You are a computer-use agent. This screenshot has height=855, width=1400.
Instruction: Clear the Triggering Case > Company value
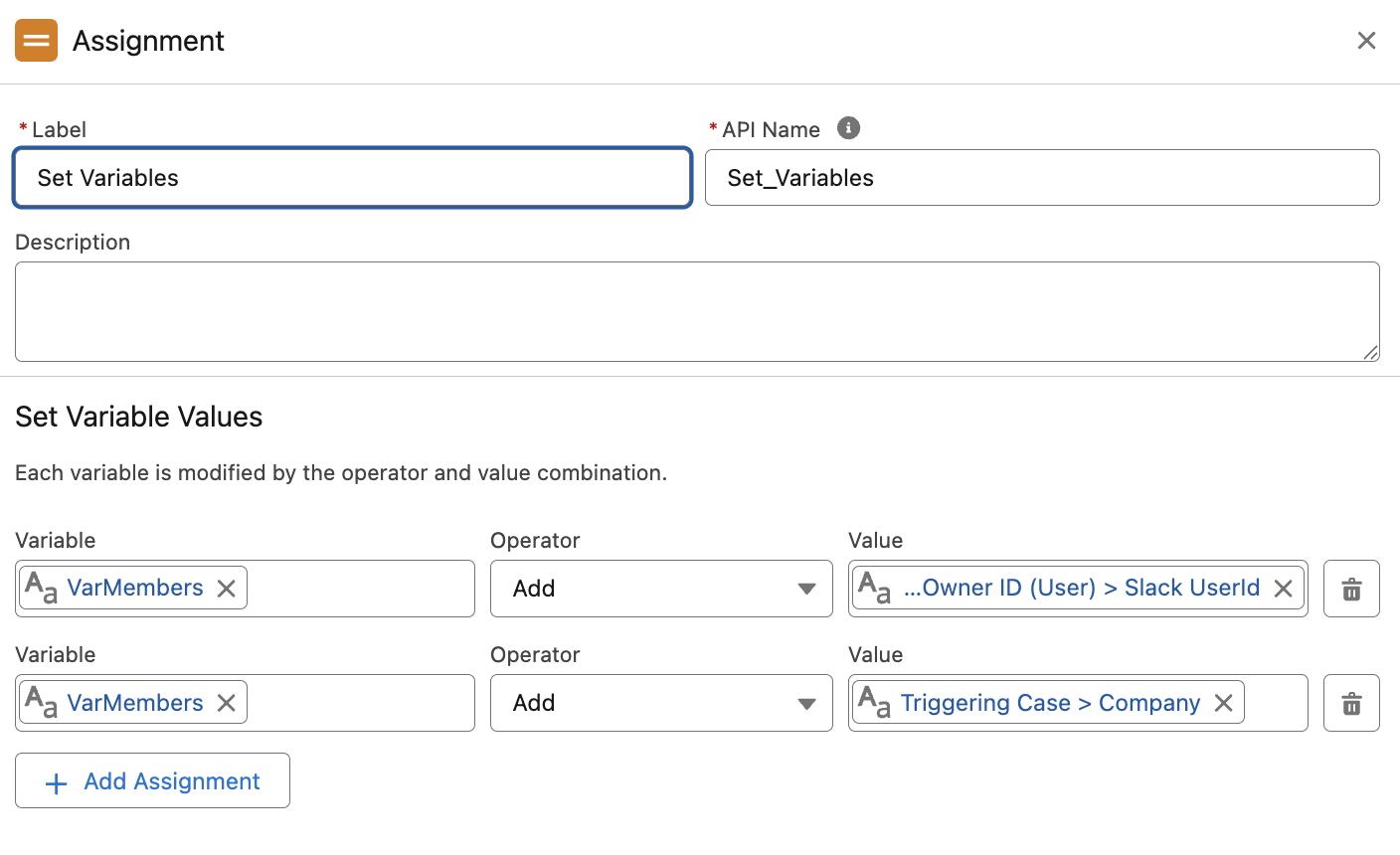[1224, 703]
